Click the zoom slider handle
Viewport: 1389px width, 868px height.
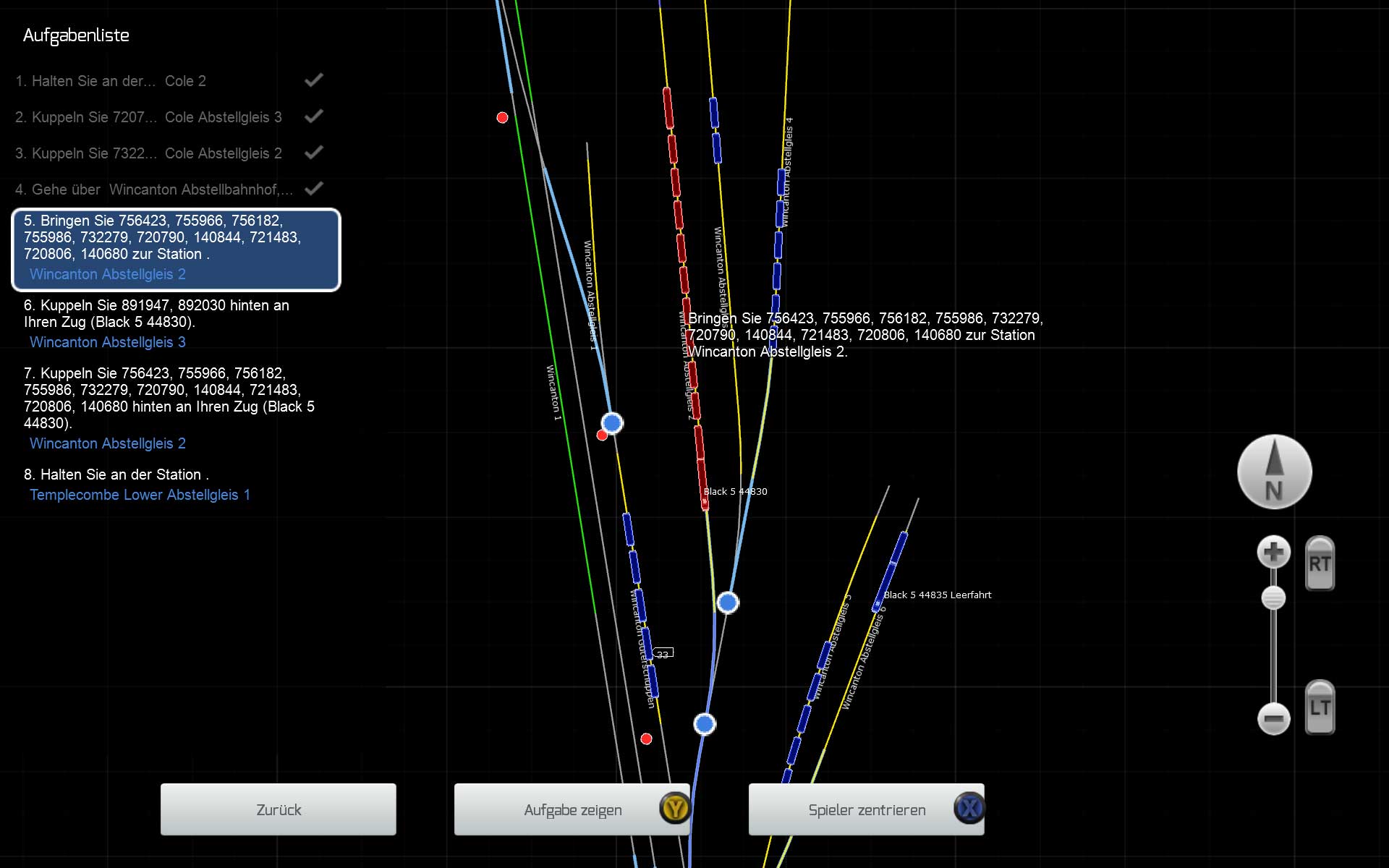(x=1273, y=598)
